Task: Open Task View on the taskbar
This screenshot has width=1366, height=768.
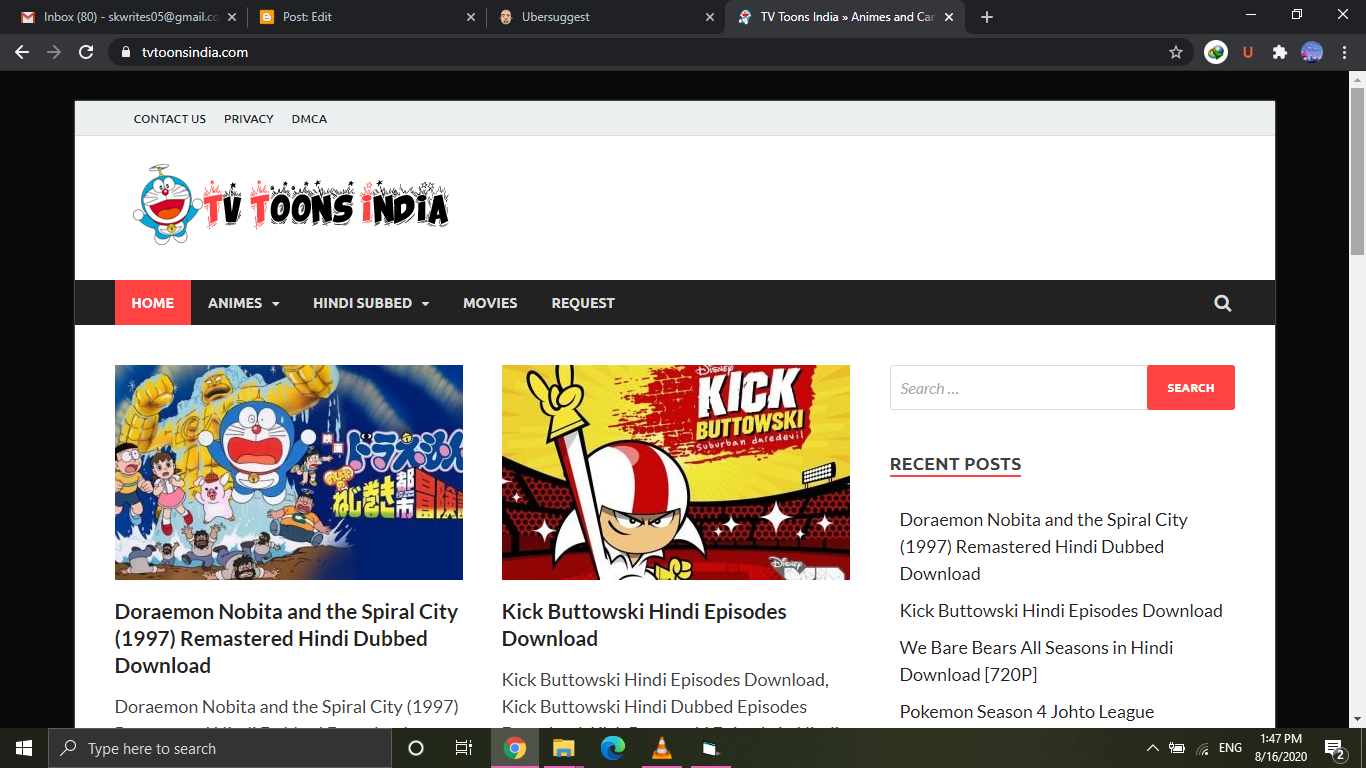Action: point(464,748)
